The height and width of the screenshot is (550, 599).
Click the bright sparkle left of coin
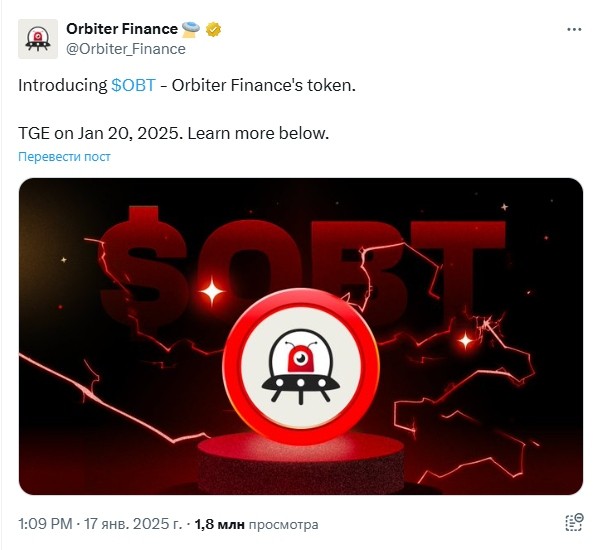click(x=212, y=292)
